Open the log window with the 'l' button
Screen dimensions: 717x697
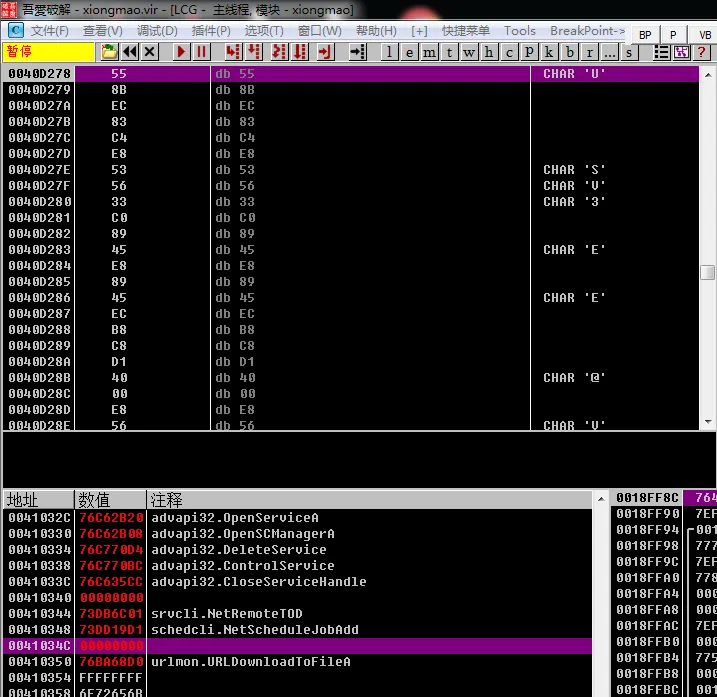tap(390, 52)
